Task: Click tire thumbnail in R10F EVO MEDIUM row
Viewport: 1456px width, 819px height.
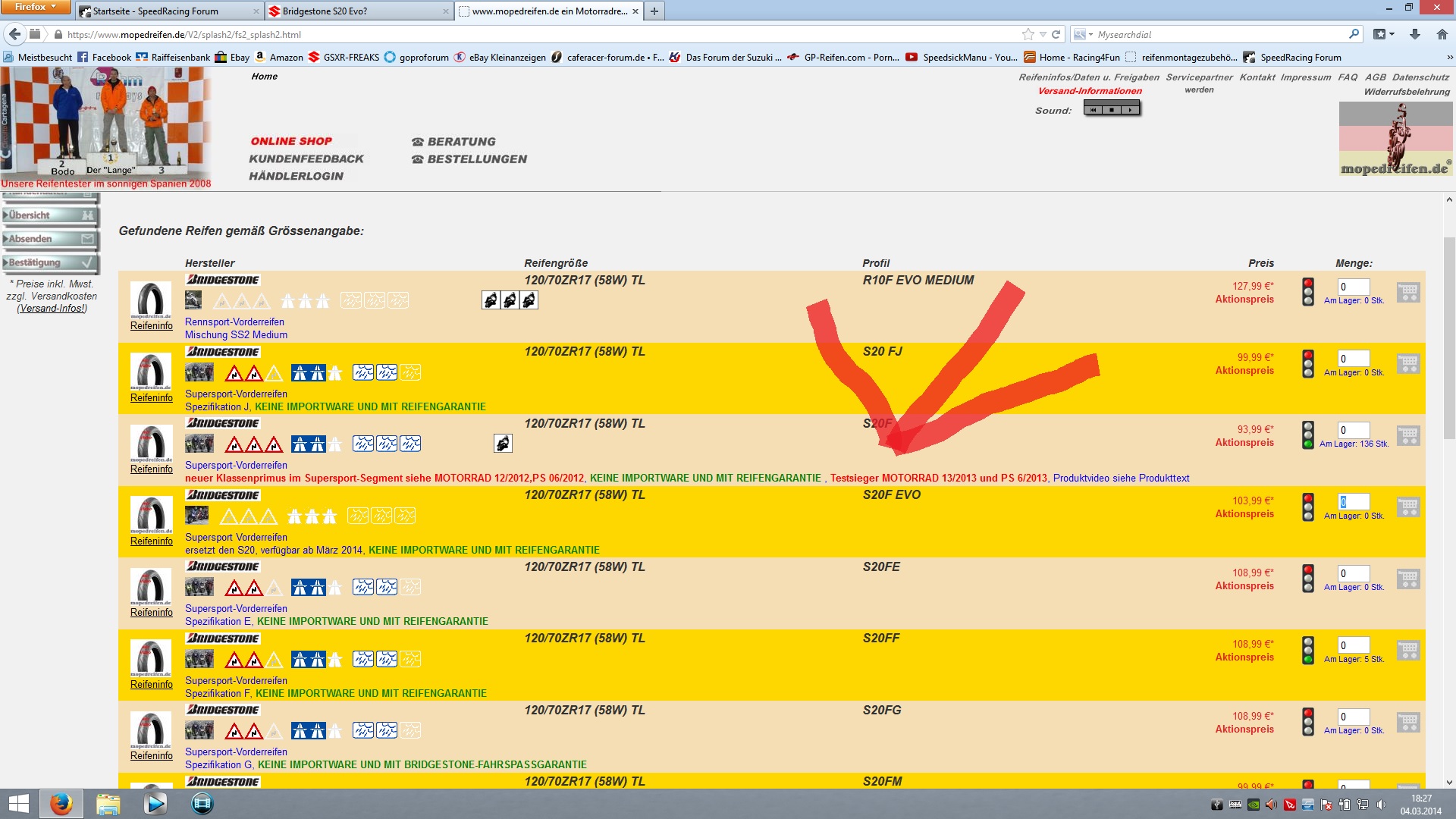Action: click(151, 300)
